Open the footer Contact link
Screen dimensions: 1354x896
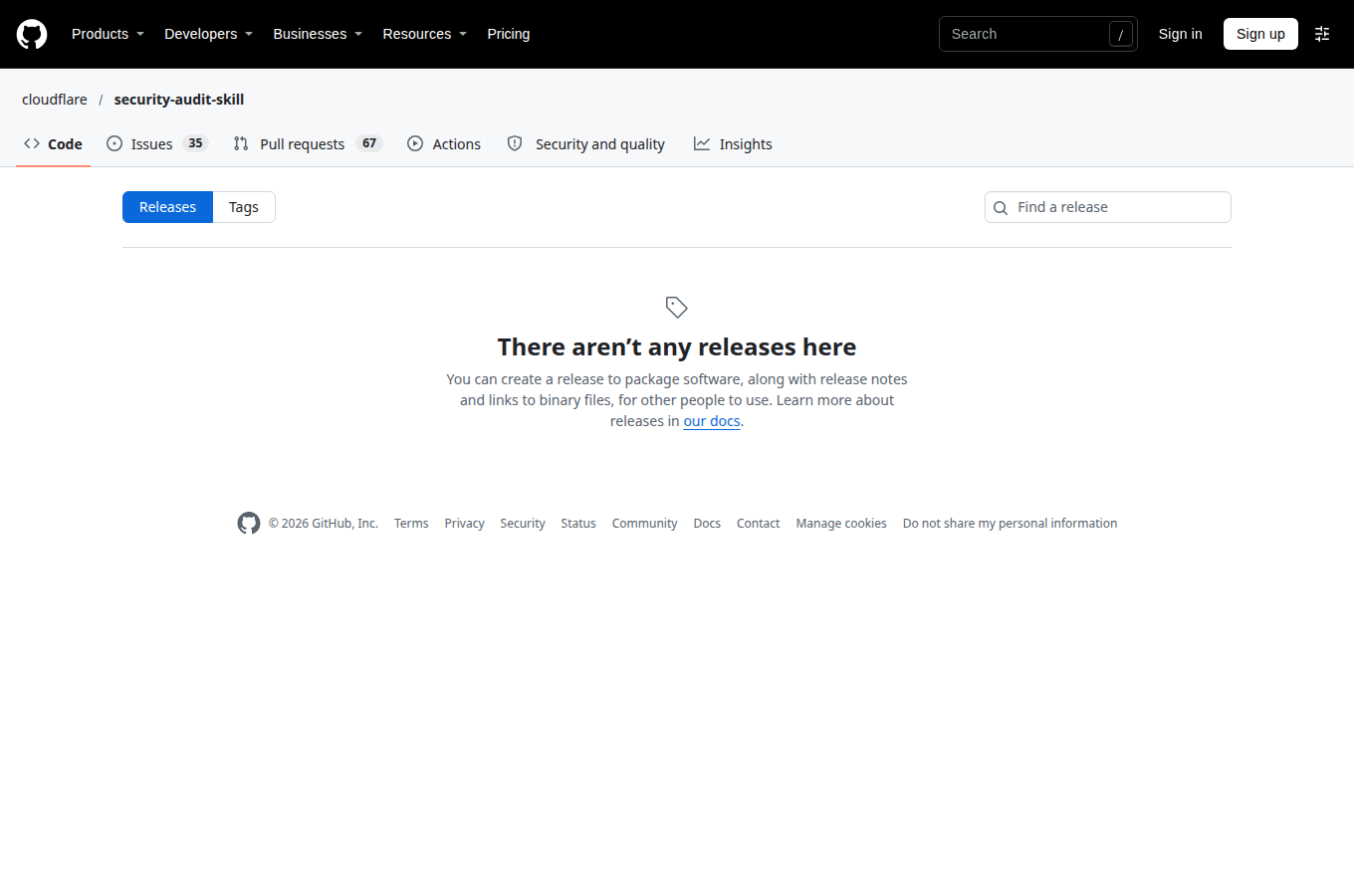(x=758, y=524)
